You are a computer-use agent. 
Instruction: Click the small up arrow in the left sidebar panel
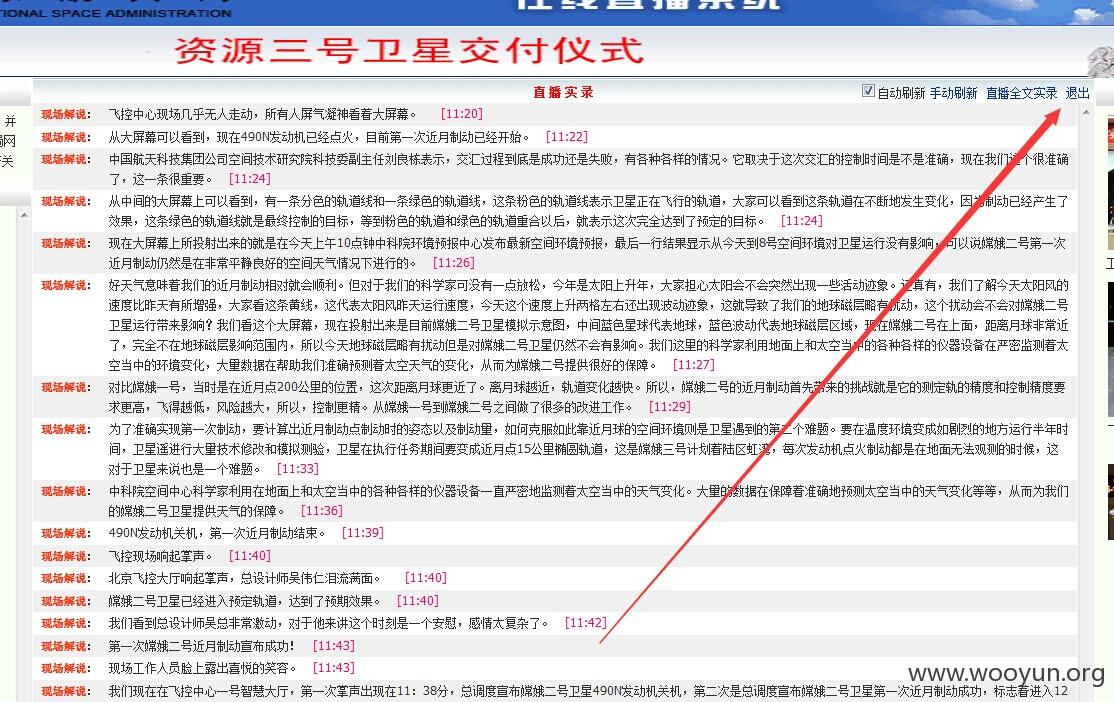24,215
